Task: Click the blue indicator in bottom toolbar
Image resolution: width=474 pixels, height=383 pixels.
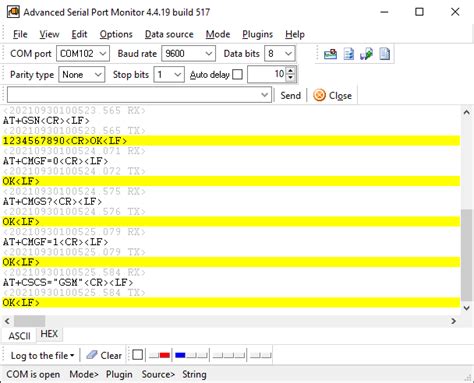Action: (x=180, y=355)
